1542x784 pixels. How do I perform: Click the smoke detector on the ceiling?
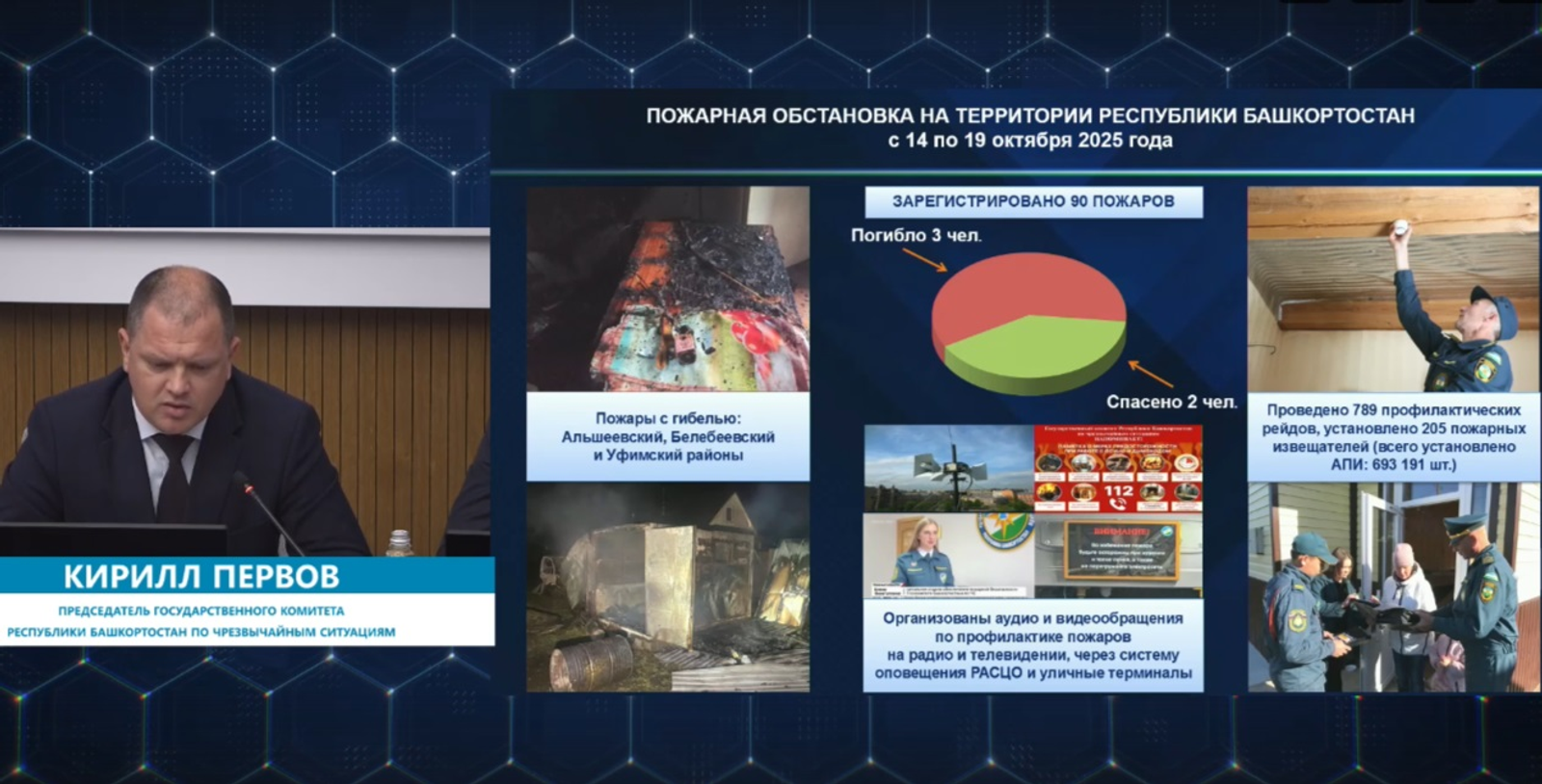click(x=1399, y=230)
